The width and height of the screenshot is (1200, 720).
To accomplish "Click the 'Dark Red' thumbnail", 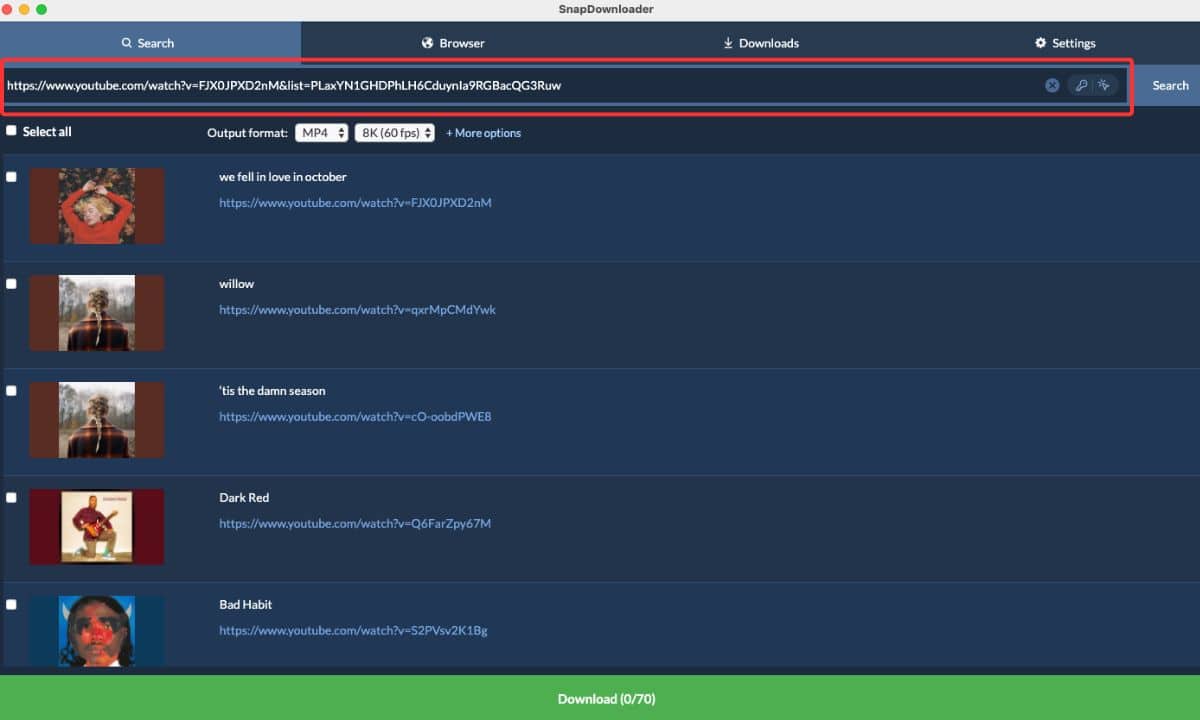I will click(97, 527).
